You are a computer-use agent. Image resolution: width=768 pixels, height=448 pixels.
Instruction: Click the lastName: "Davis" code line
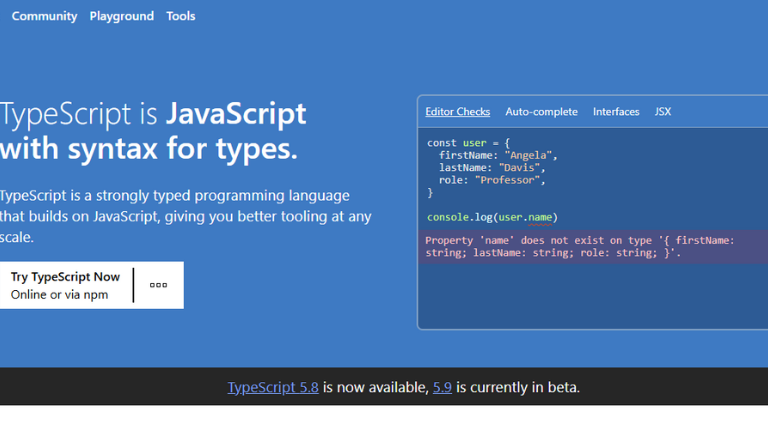click(x=492, y=168)
